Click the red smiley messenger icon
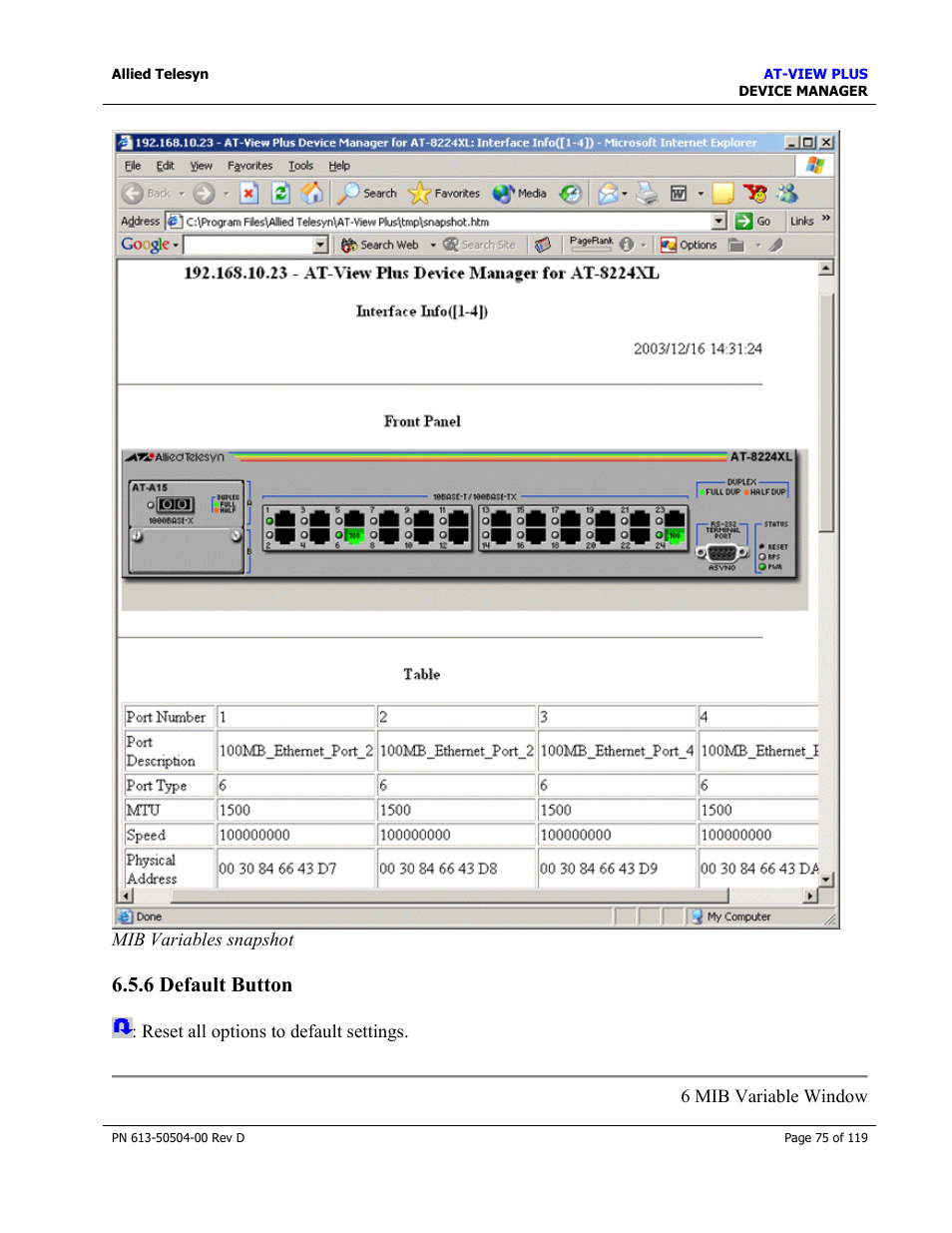952x1233 pixels. (755, 193)
